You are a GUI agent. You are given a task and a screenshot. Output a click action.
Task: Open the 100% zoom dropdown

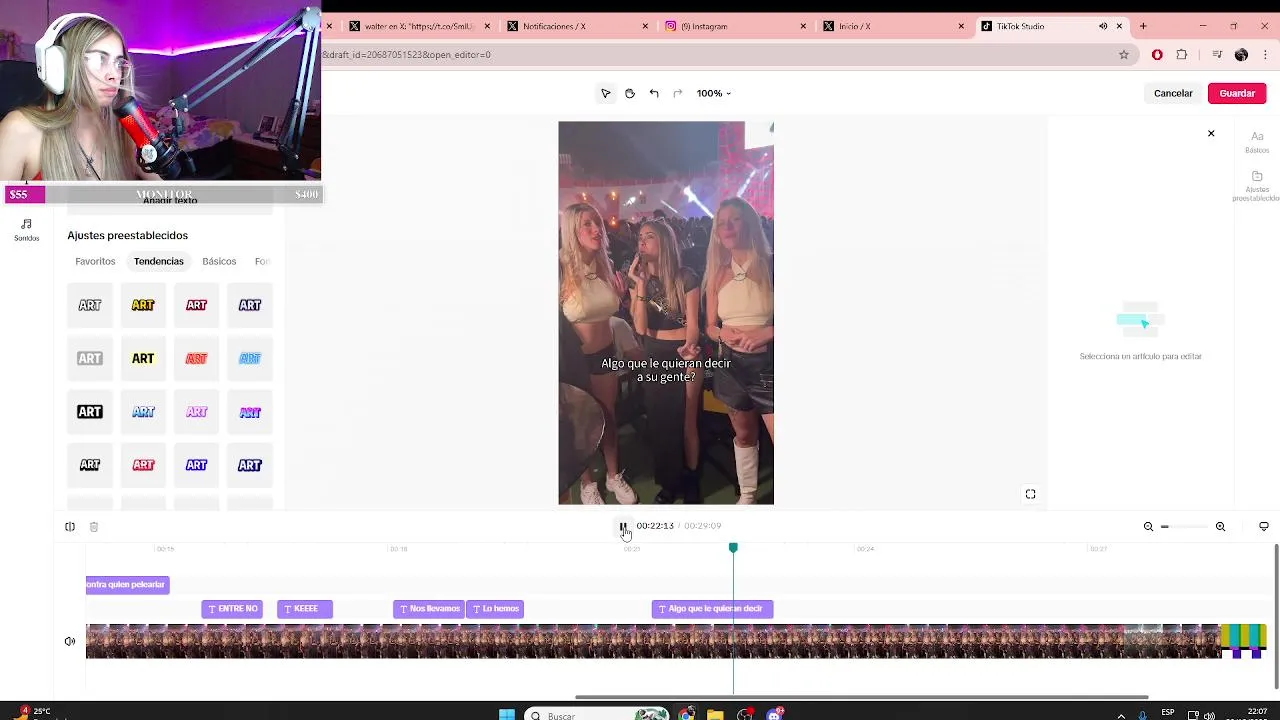714,93
